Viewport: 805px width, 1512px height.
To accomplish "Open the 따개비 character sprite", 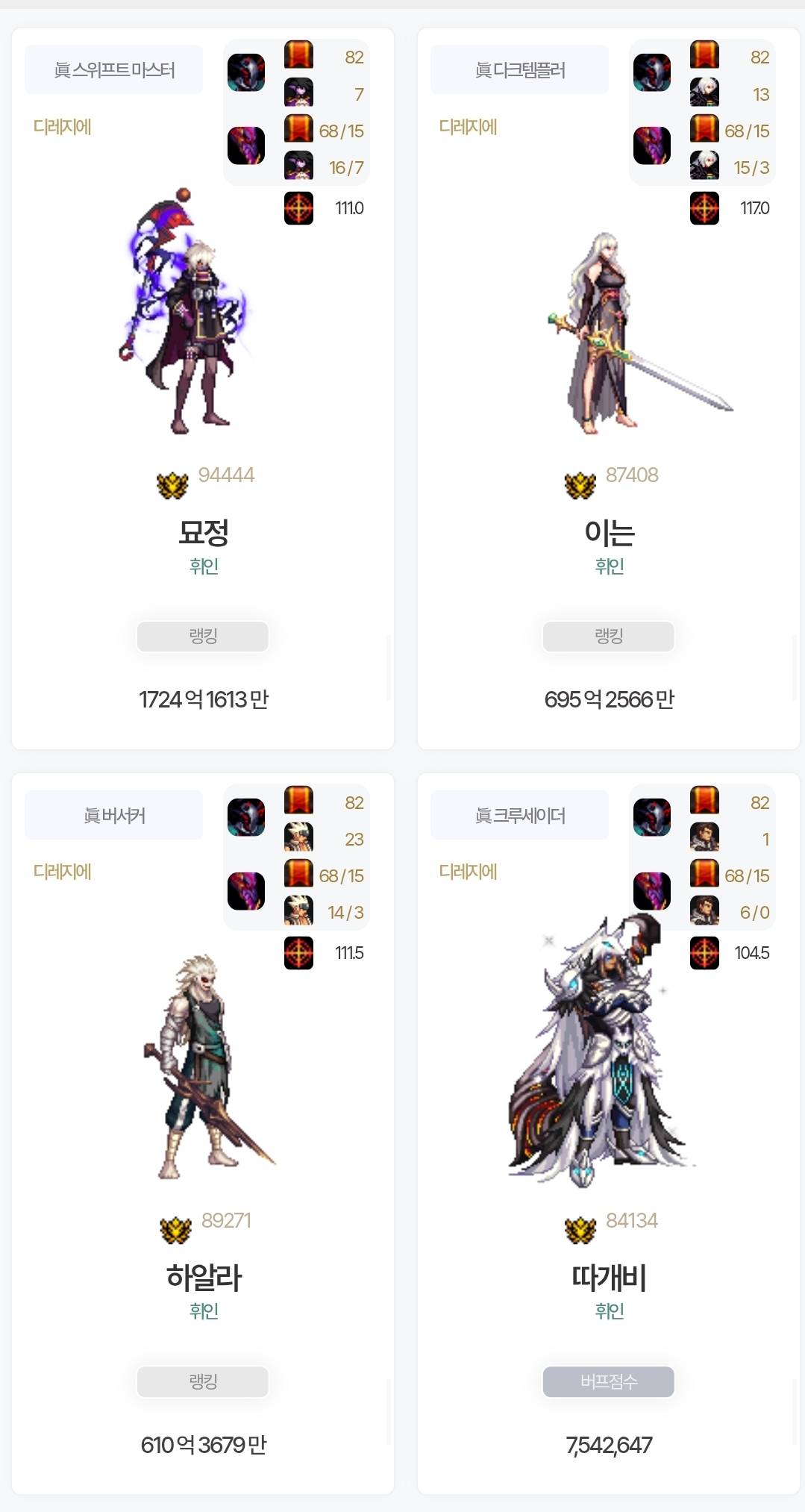I will [x=603, y=1049].
